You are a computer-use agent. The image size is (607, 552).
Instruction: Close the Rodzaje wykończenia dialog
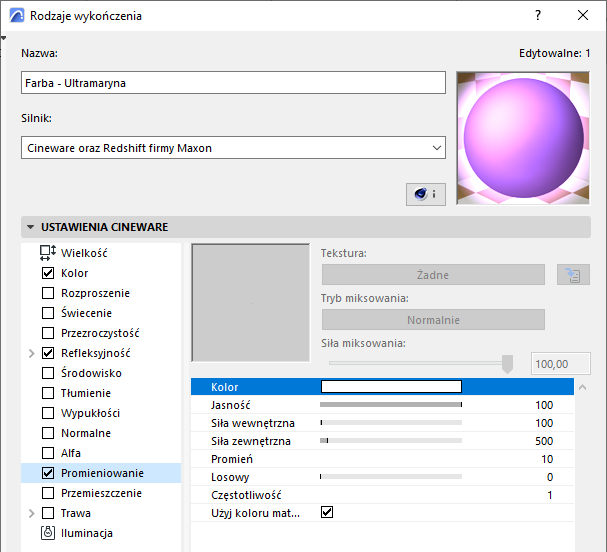point(583,15)
